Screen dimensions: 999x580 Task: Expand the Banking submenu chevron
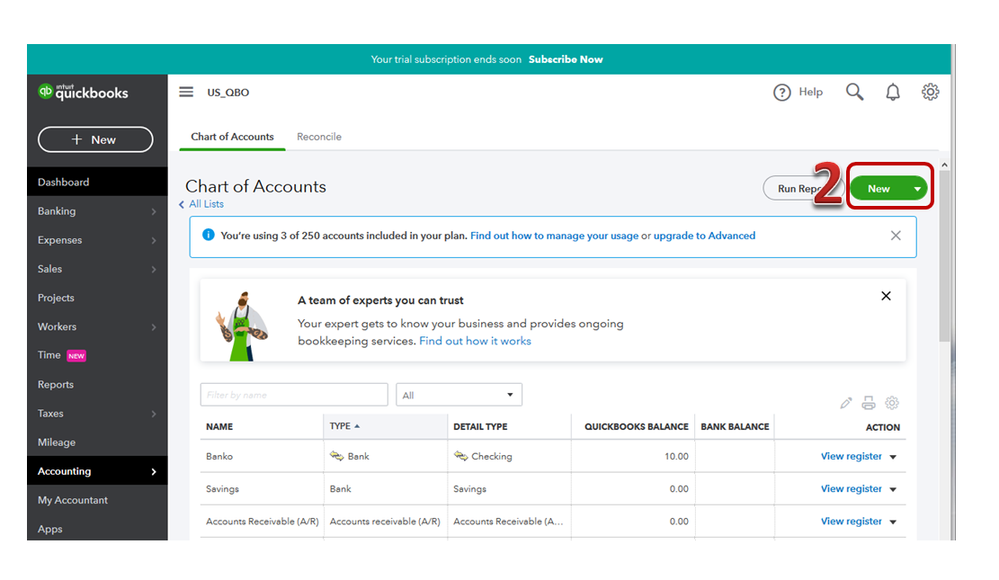pyautogui.click(x=154, y=211)
